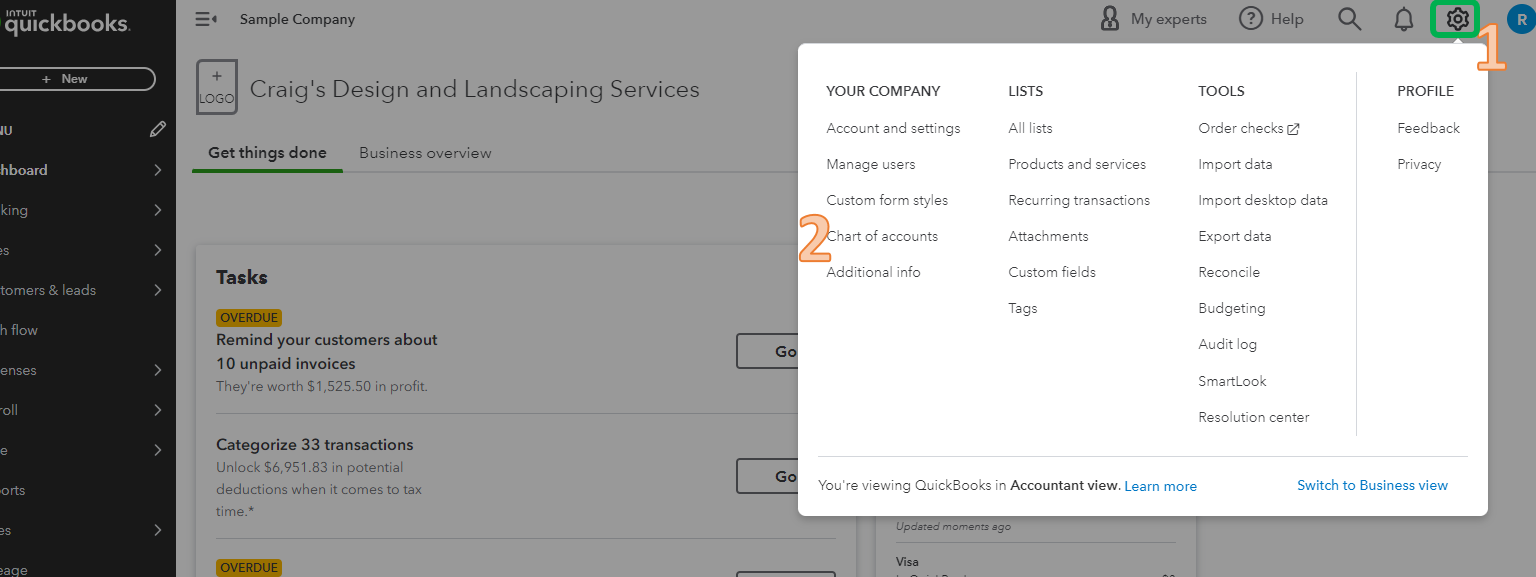Open Resolution center
Image resolution: width=1536 pixels, height=577 pixels.
1254,417
